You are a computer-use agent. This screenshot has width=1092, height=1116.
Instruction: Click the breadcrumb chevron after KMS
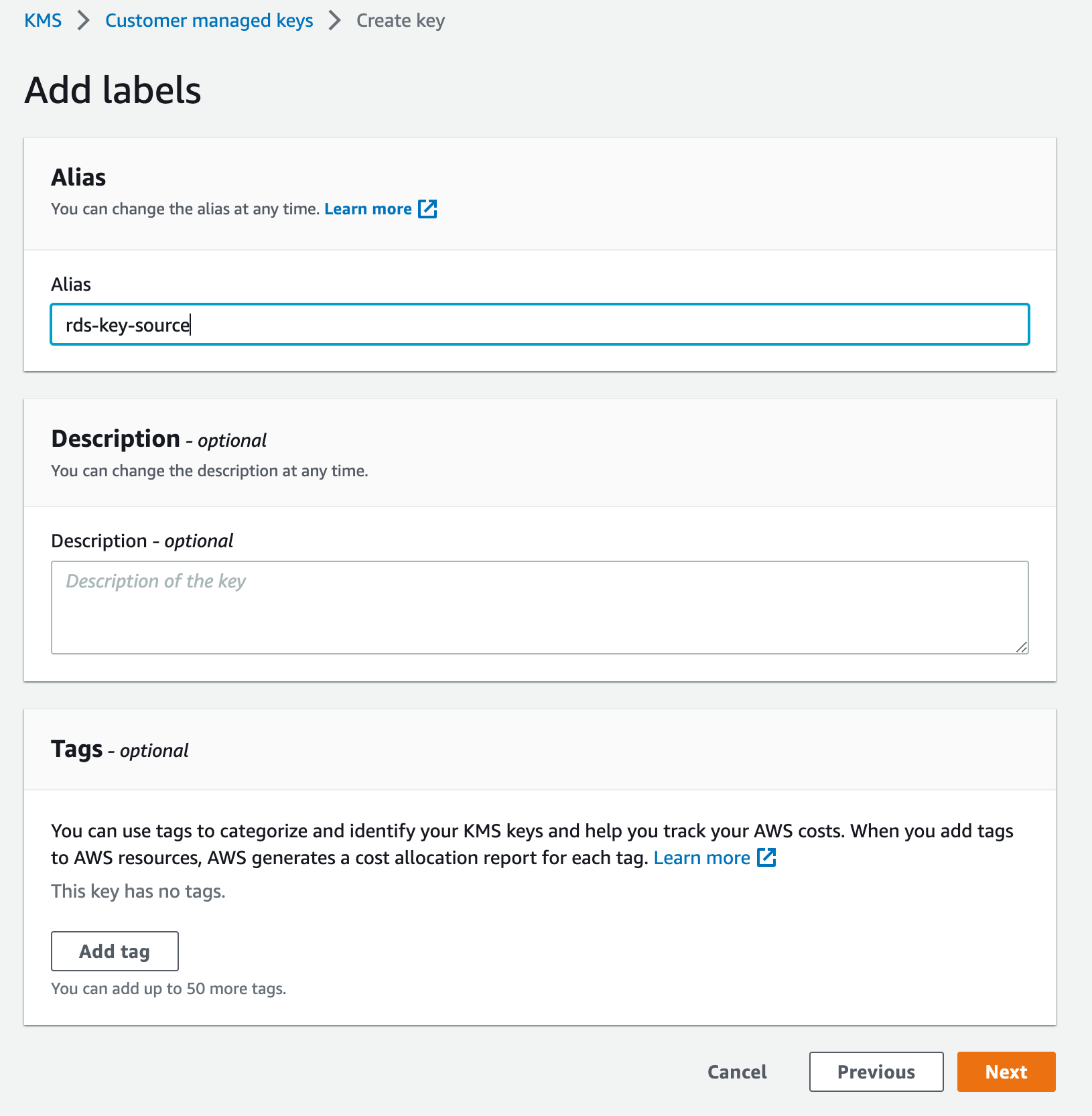(83, 20)
